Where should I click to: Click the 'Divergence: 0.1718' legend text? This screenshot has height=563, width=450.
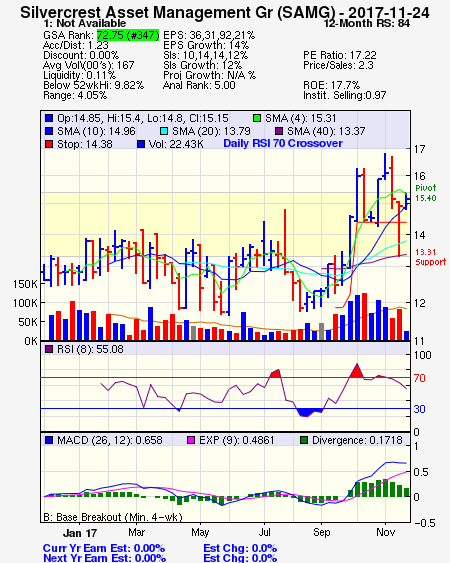(x=357, y=440)
